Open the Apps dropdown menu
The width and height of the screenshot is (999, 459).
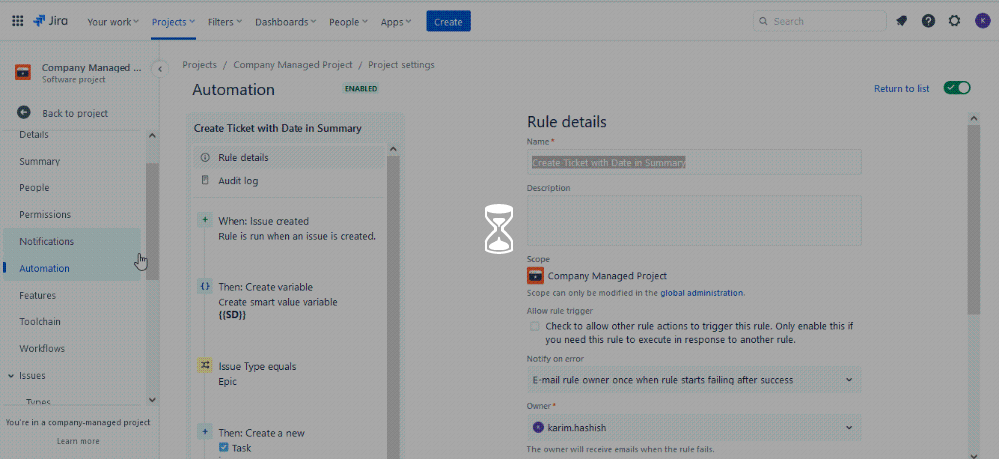396,22
